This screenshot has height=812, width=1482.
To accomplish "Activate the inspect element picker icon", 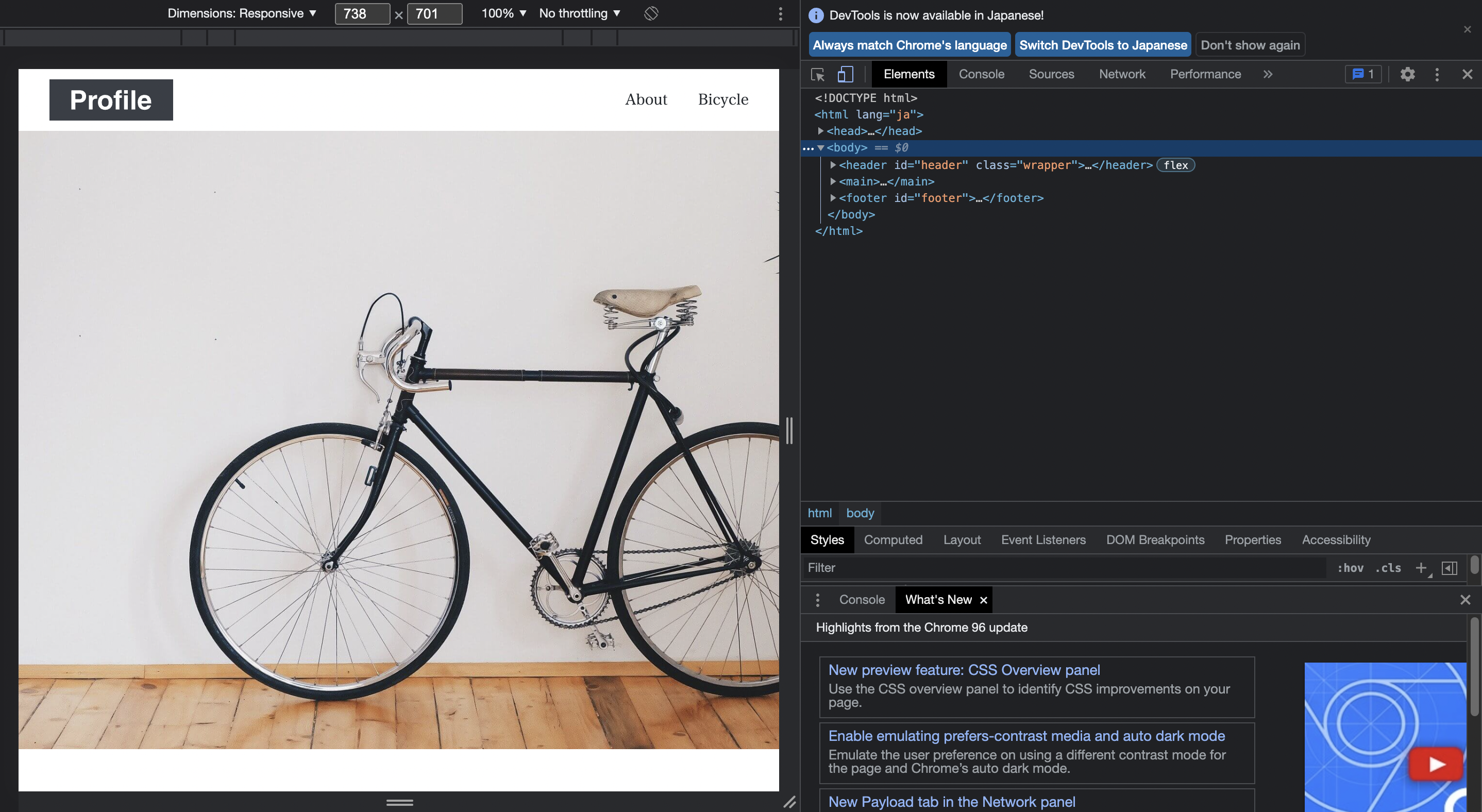I will point(817,74).
